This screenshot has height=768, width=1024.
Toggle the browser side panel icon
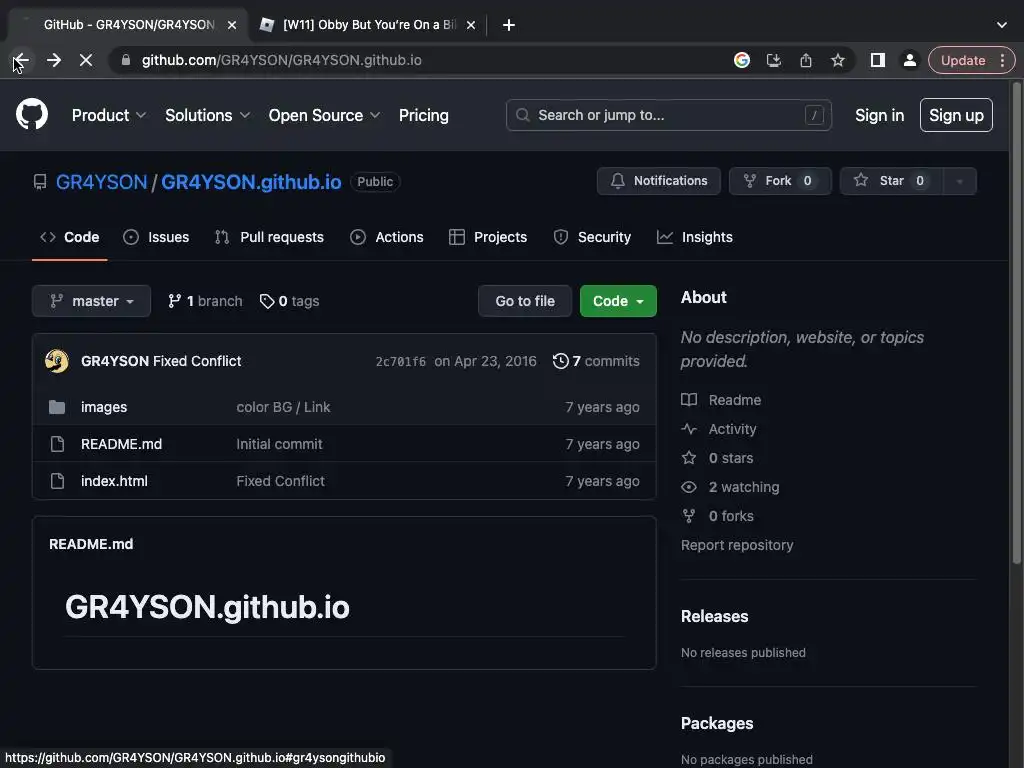click(x=878, y=60)
